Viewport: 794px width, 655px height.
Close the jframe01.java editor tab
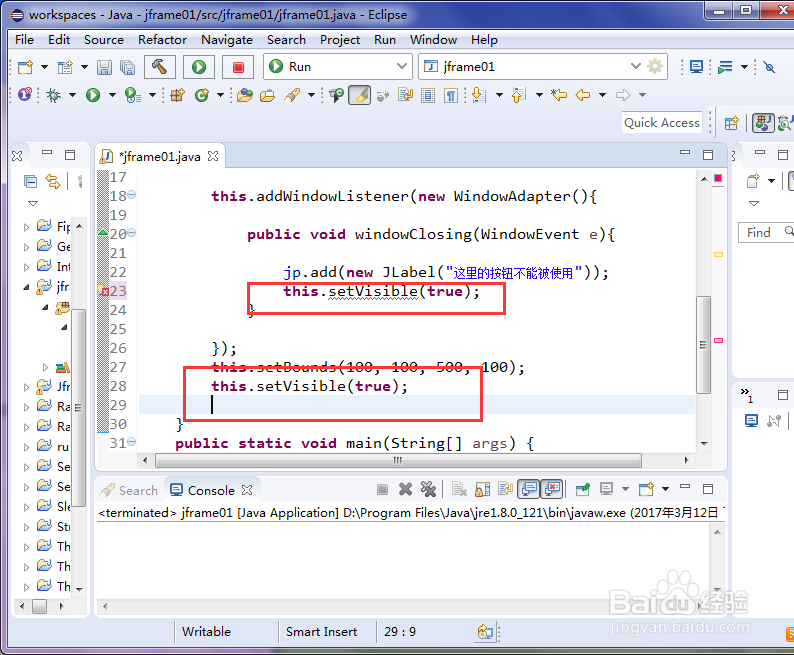[x=213, y=156]
